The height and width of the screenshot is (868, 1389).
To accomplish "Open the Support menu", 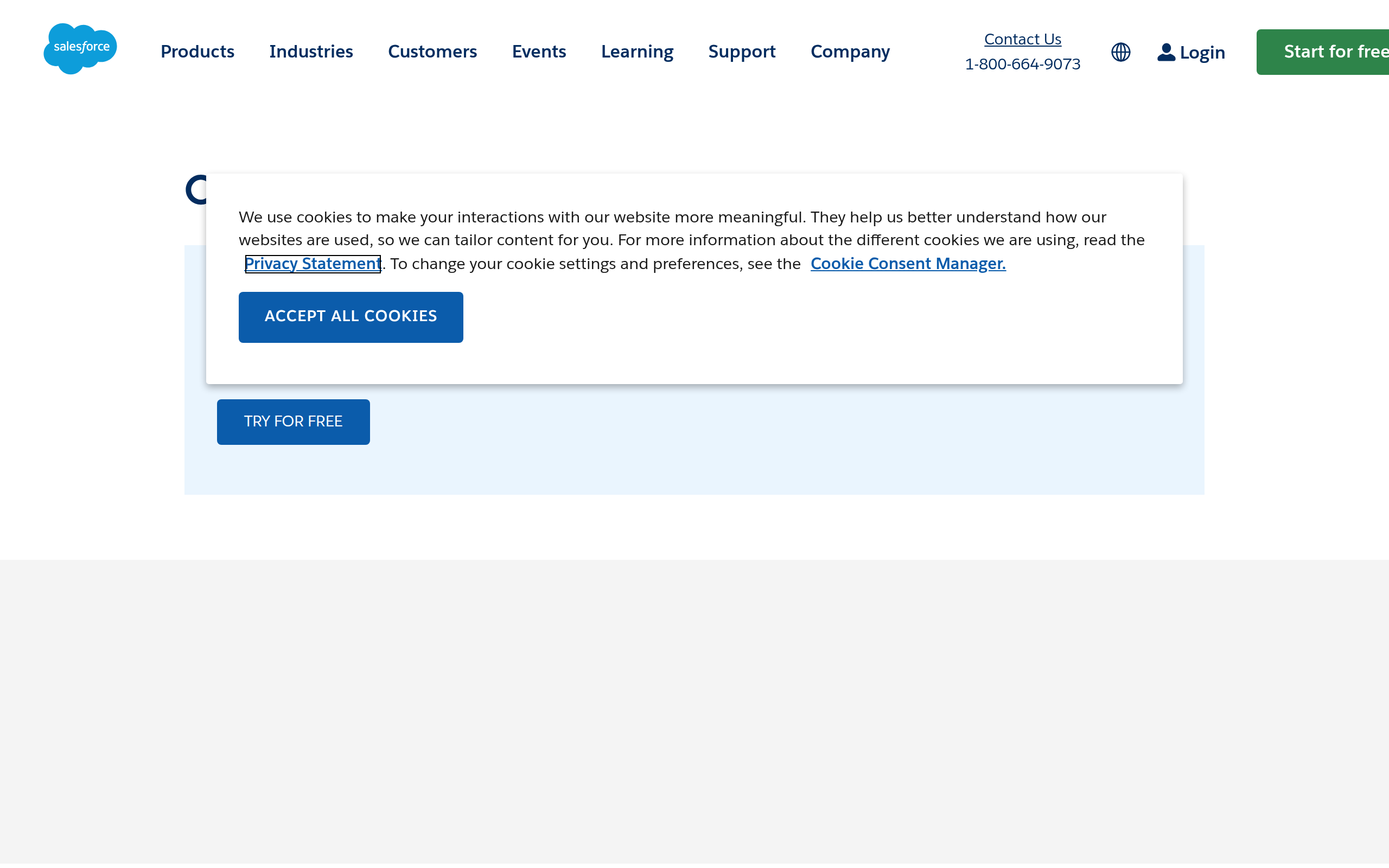I will (x=742, y=52).
